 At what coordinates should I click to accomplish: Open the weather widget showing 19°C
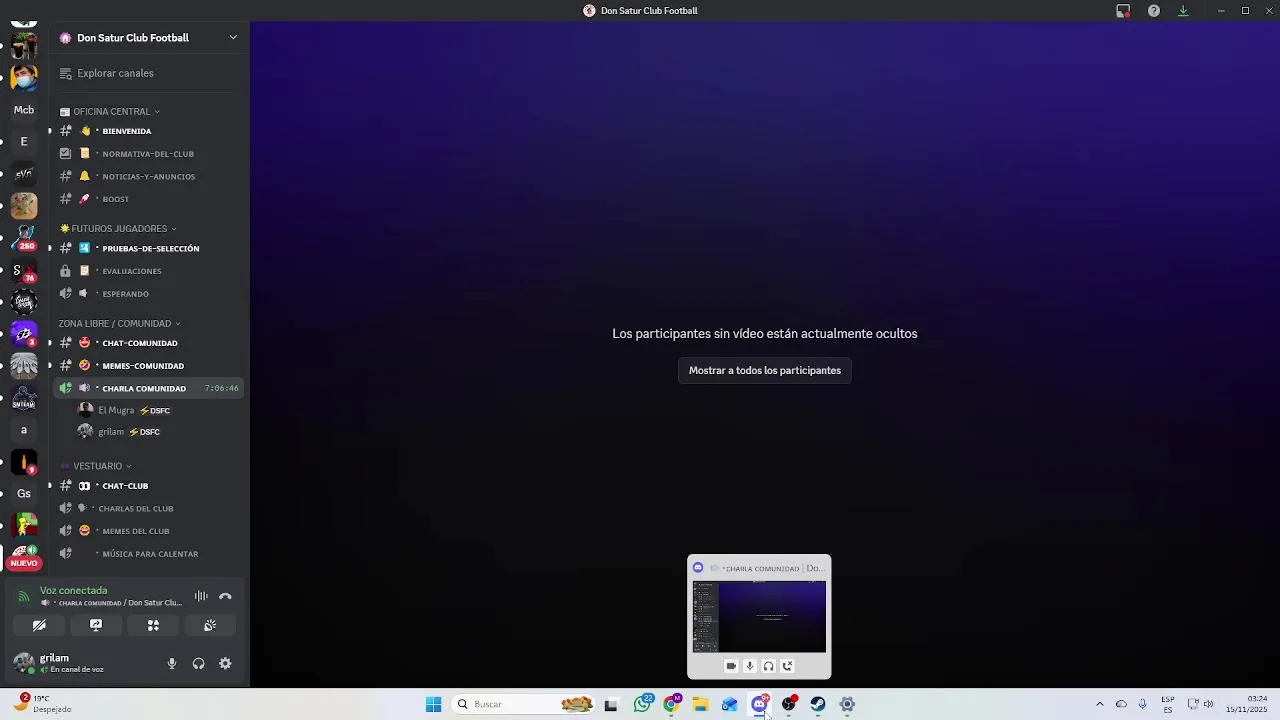click(x=42, y=703)
